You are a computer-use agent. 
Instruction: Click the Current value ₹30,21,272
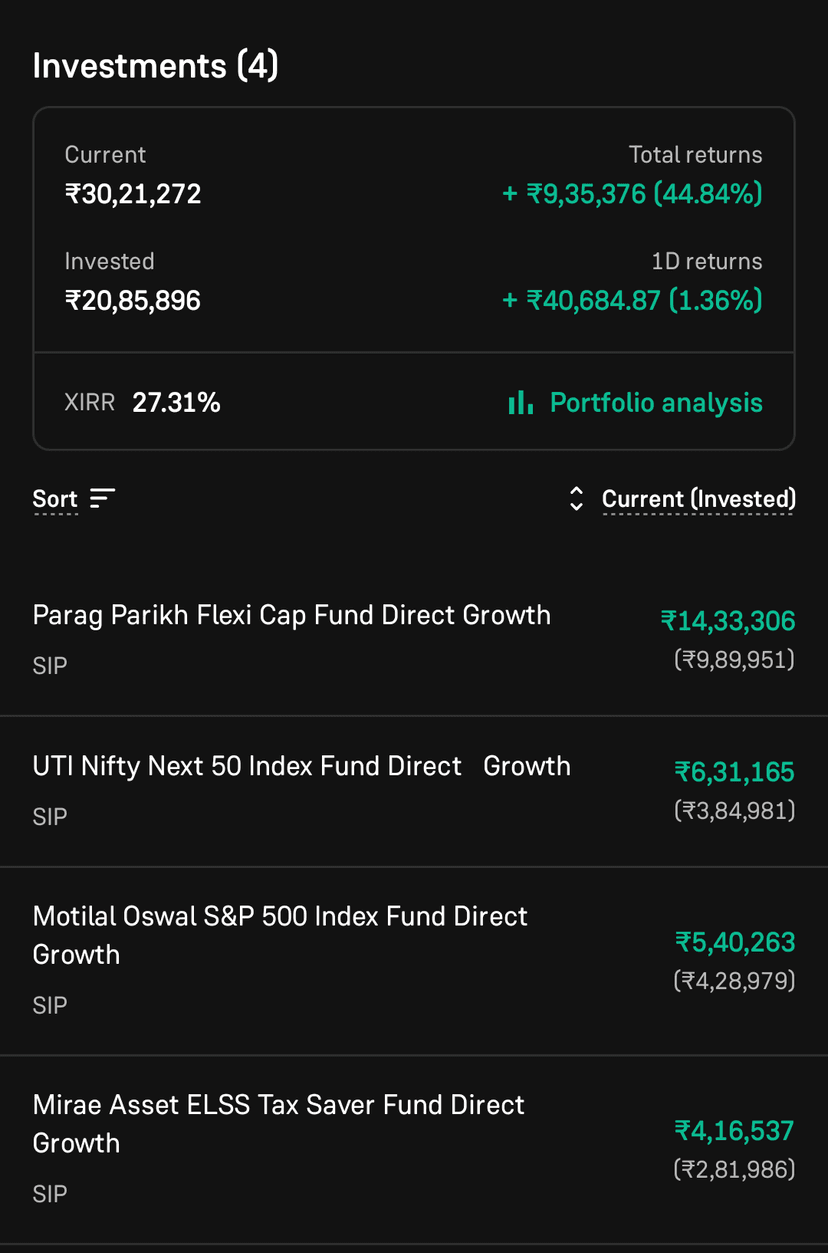click(133, 193)
